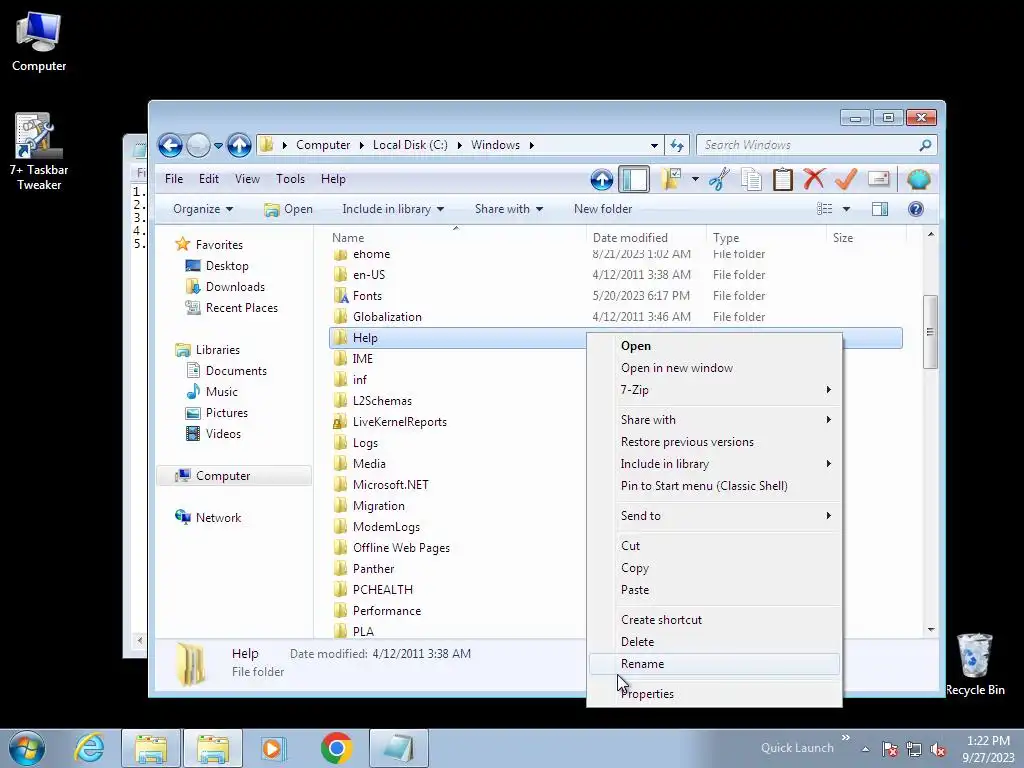The width and height of the screenshot is (1024, 768).
Task: Click the Back navigation arrow
Action: tap(170, 145)
